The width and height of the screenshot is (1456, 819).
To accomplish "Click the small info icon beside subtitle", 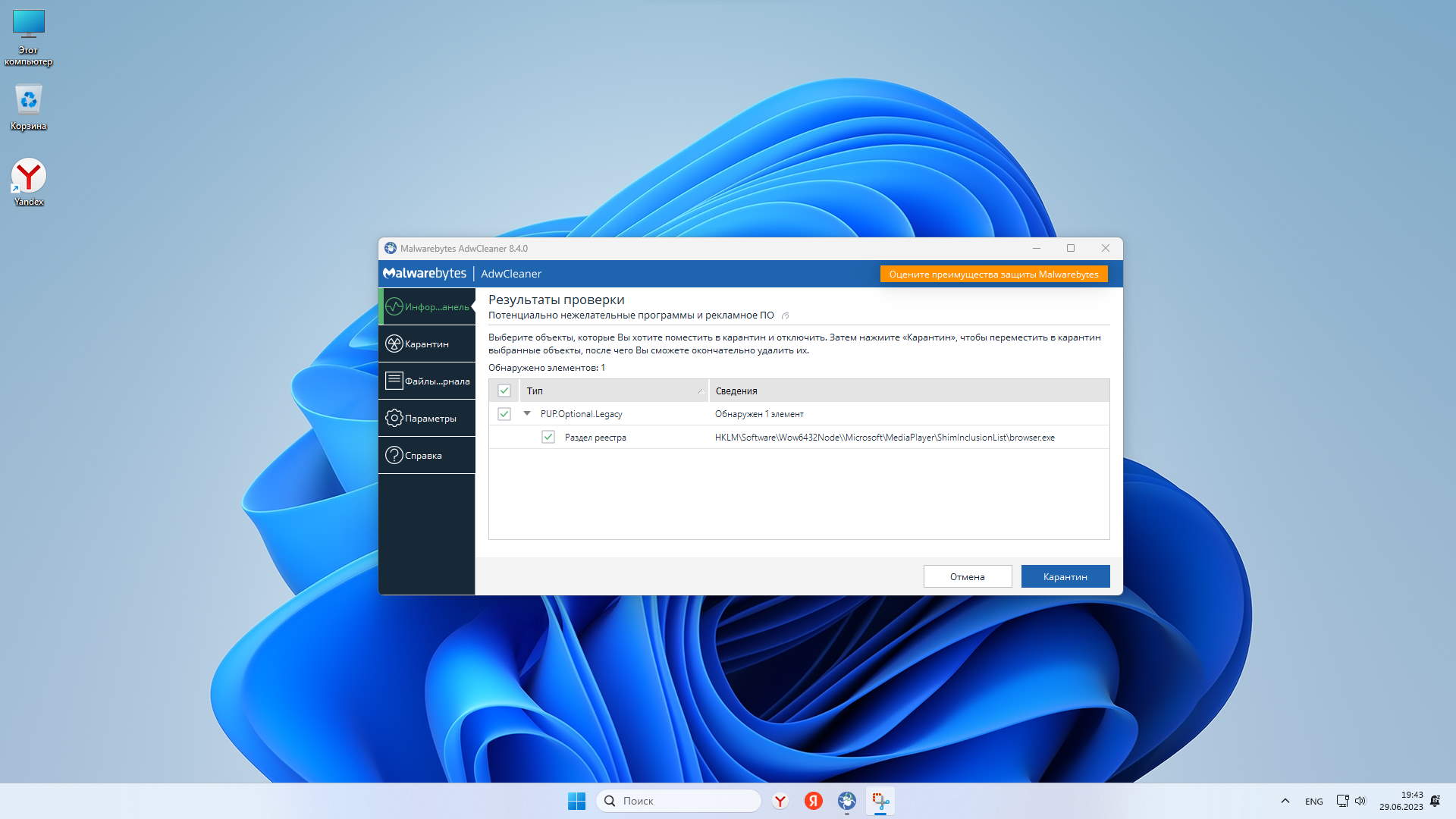I will [x=785, y=316].
